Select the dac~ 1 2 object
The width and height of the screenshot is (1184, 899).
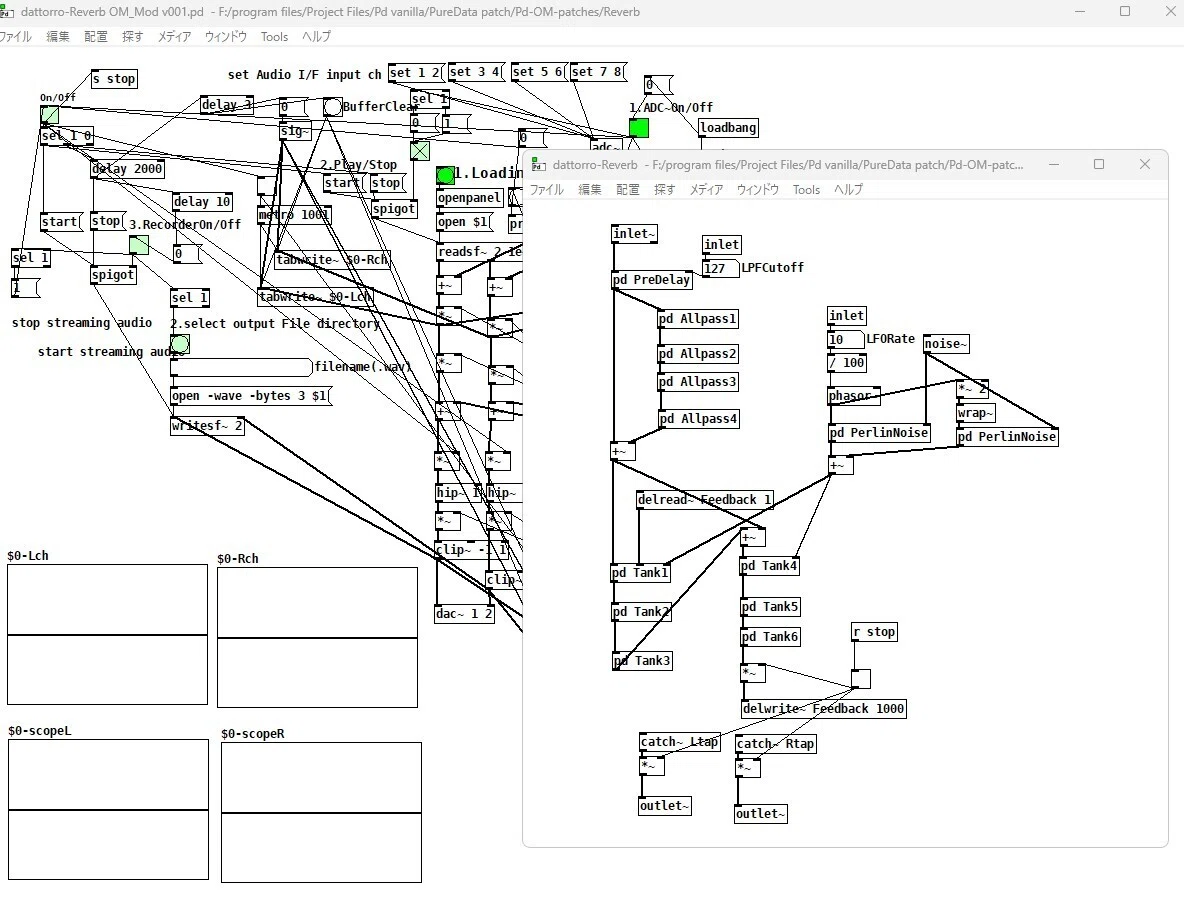465,614
